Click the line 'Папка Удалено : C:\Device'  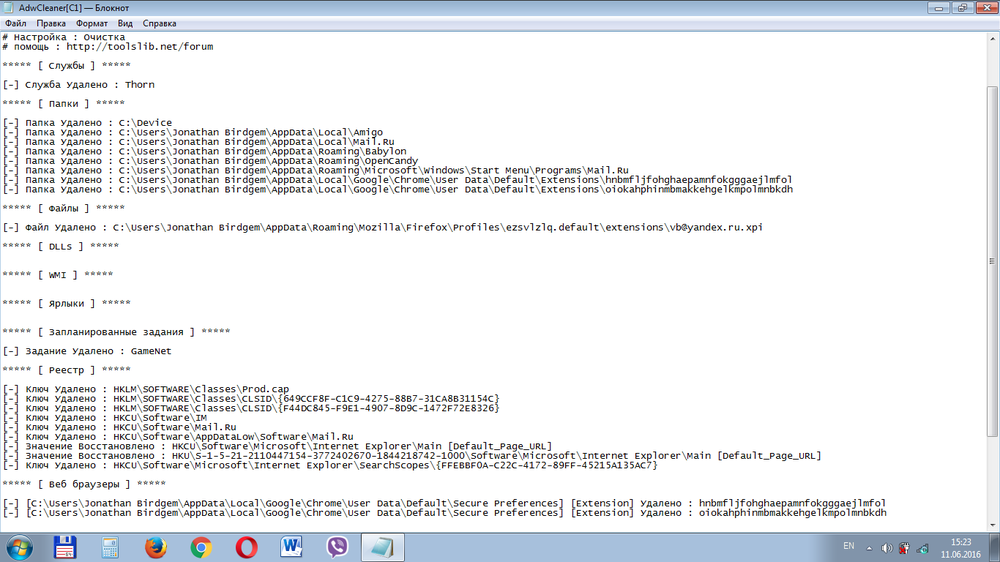click(87, 122)
